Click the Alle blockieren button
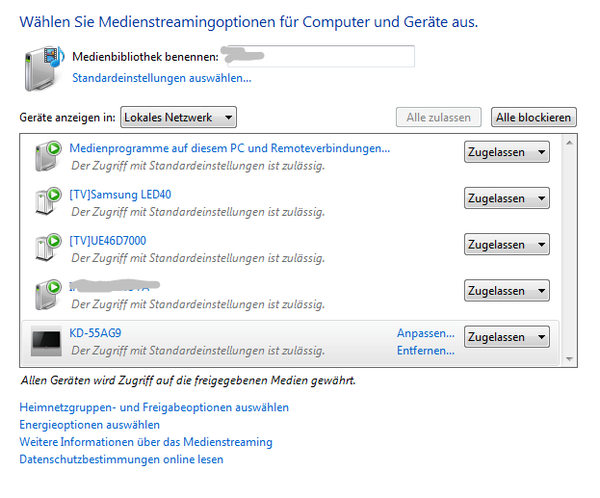 click(534, 118)
